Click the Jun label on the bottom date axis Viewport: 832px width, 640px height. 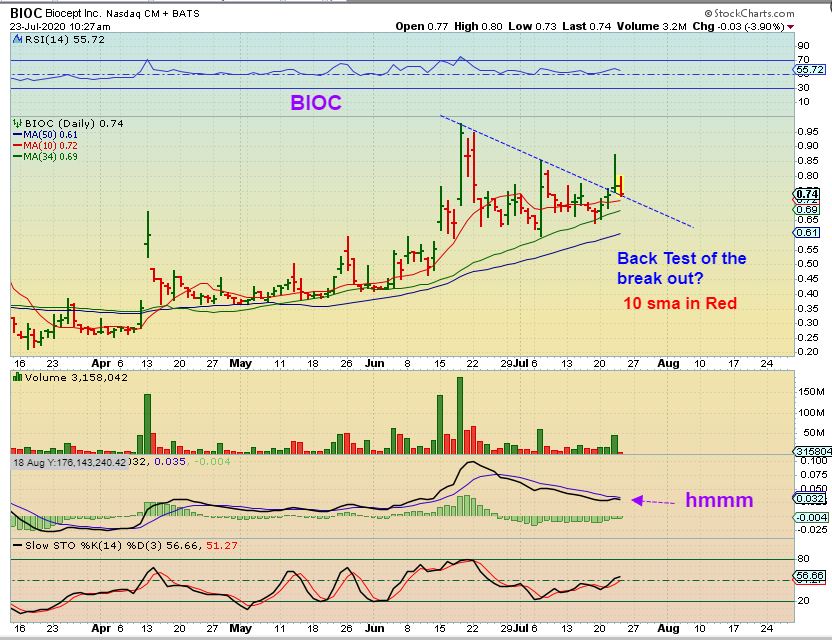point(375,628)
